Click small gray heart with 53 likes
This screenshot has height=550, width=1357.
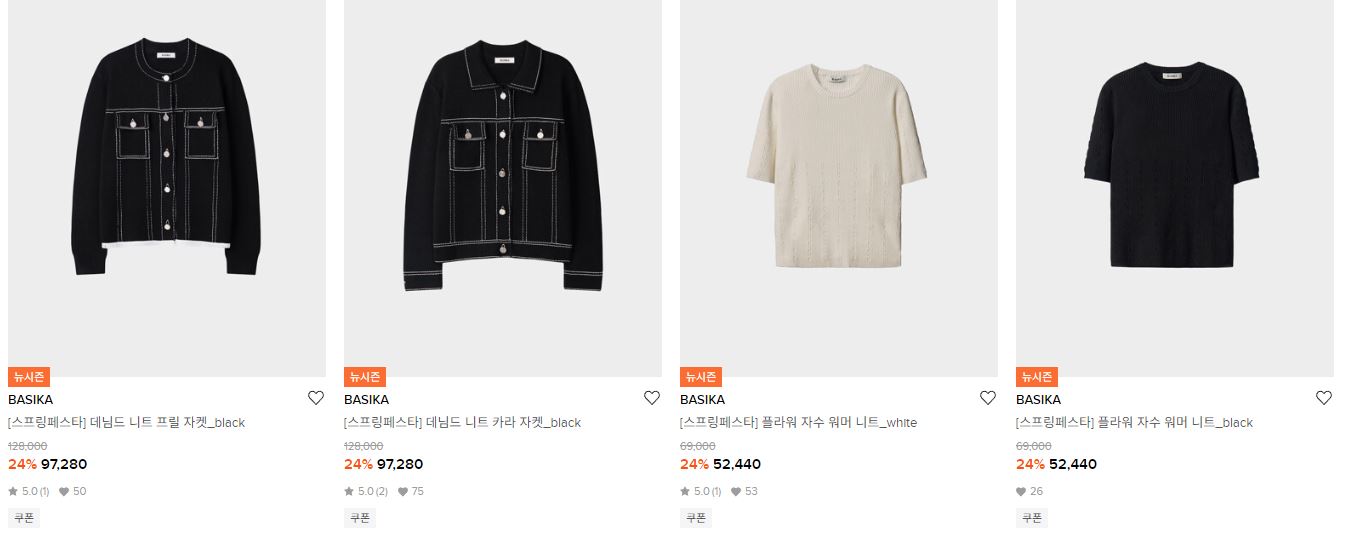pyautogui.click(x=736, y=492)
